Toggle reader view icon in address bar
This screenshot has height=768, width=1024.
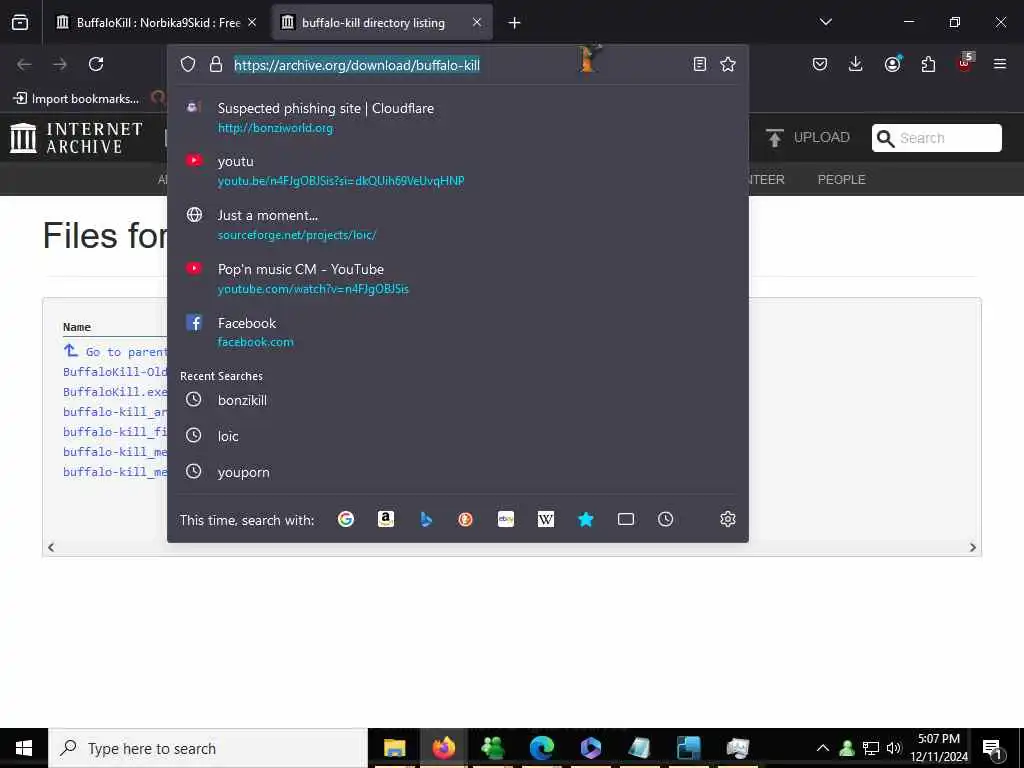pos(699,64)
